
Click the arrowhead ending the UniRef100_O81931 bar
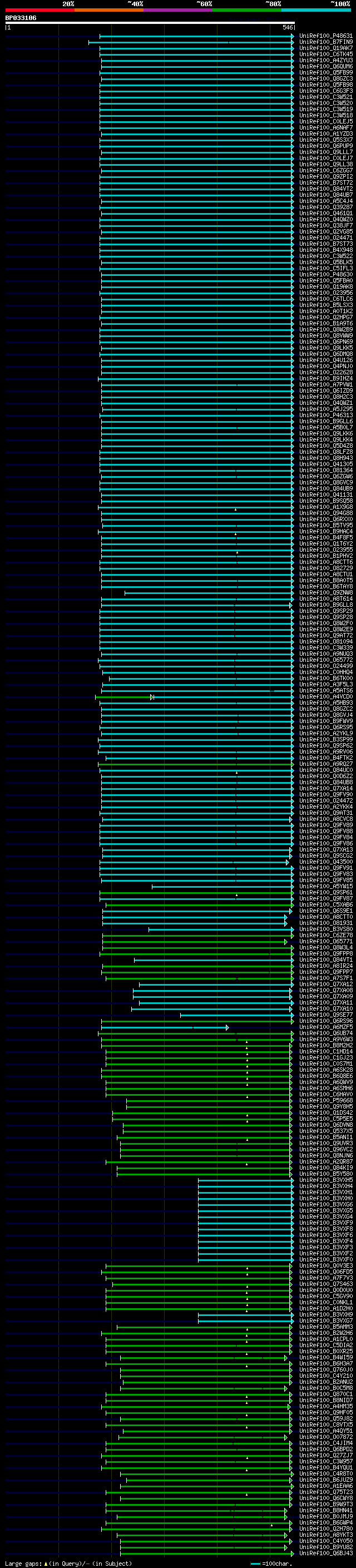pyautogui.click(x=285, y=923)
